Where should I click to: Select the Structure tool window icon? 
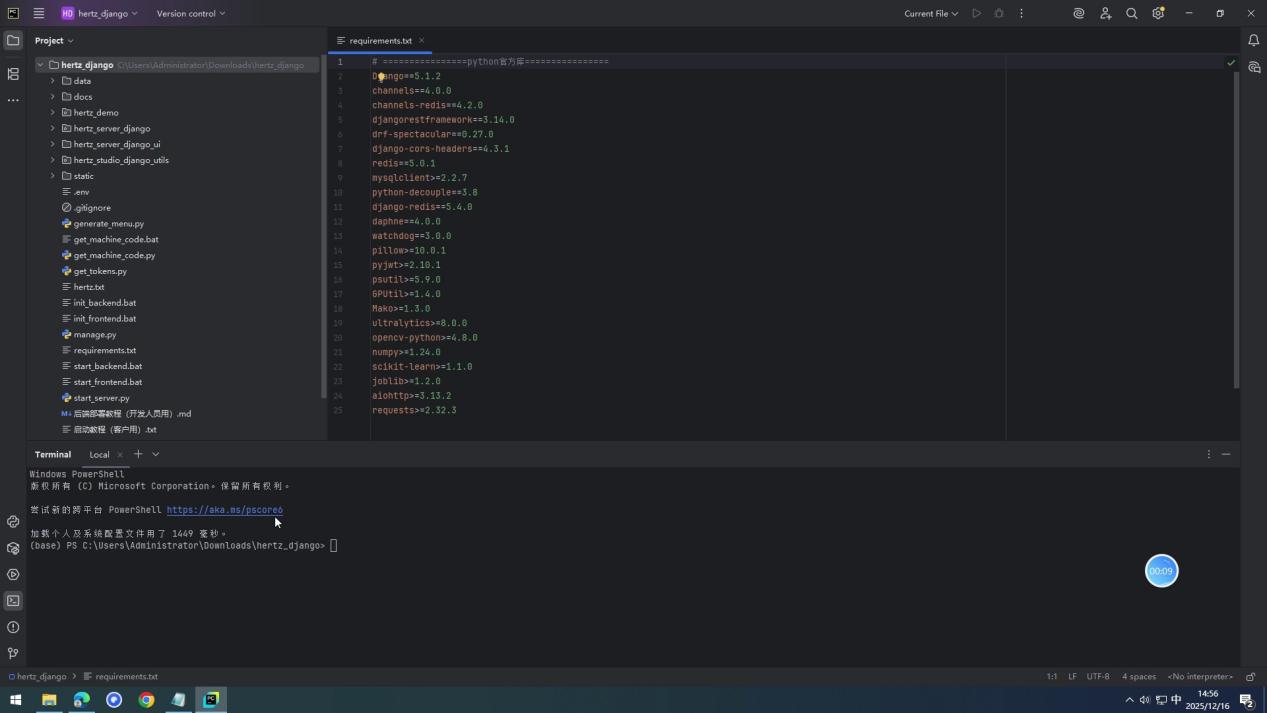click(13, 74)
